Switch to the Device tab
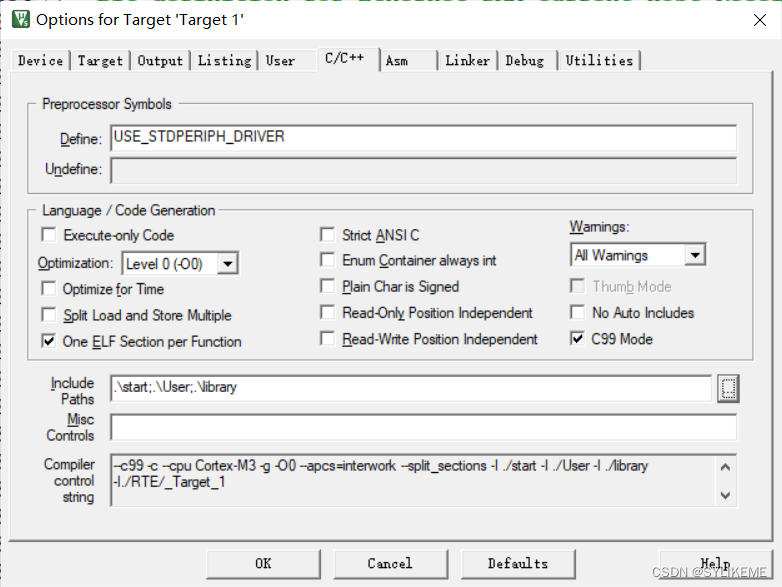The width and height of the screenshot is (782, 587). point(40,61)
